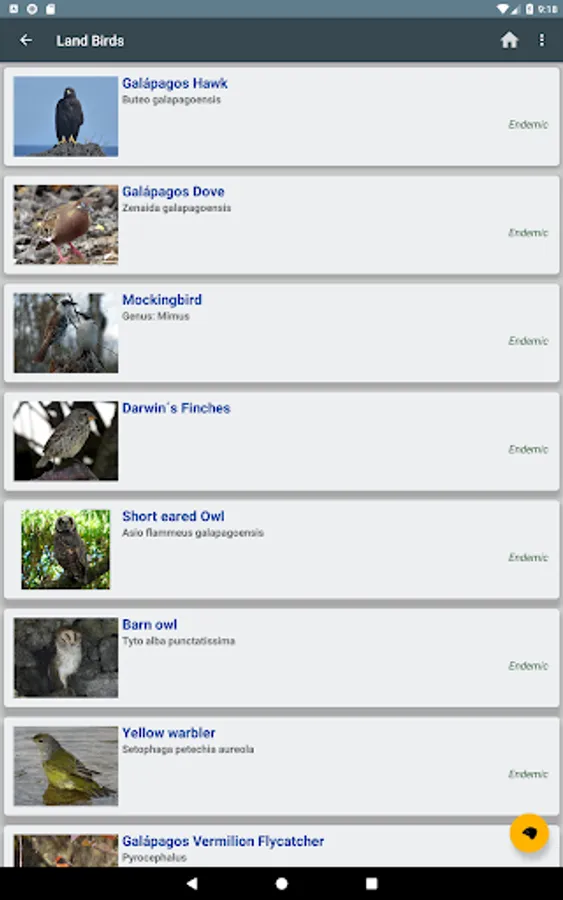Open the three-dot overflow menu

[x=541, y=40]
